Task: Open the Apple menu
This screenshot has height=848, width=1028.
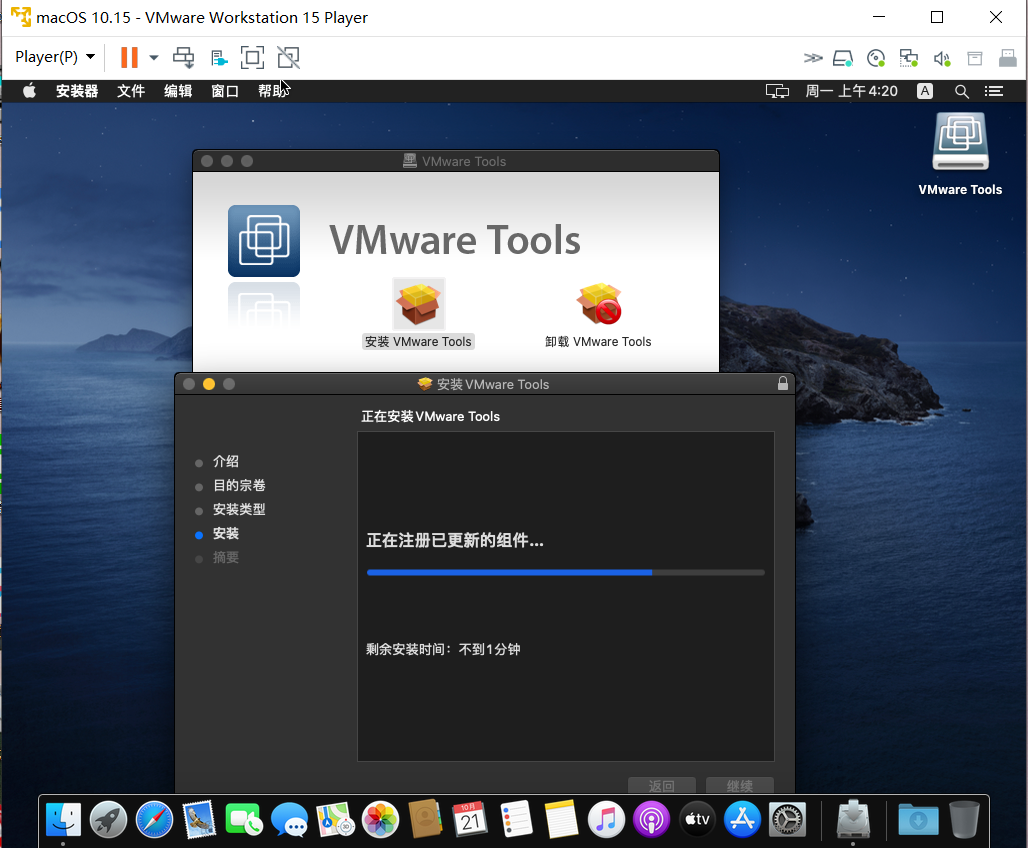Action: tap(30, 91)
